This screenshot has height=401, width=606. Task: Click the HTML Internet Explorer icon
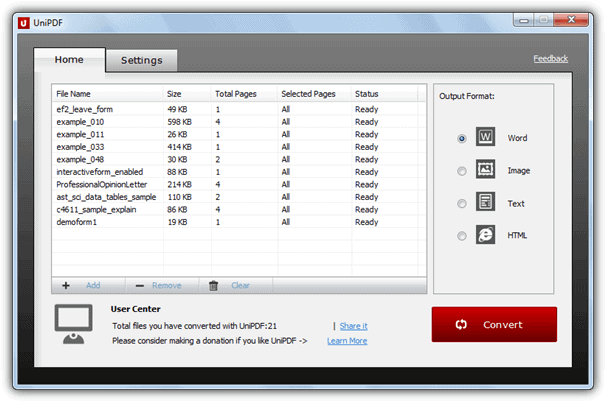point(485,234)
